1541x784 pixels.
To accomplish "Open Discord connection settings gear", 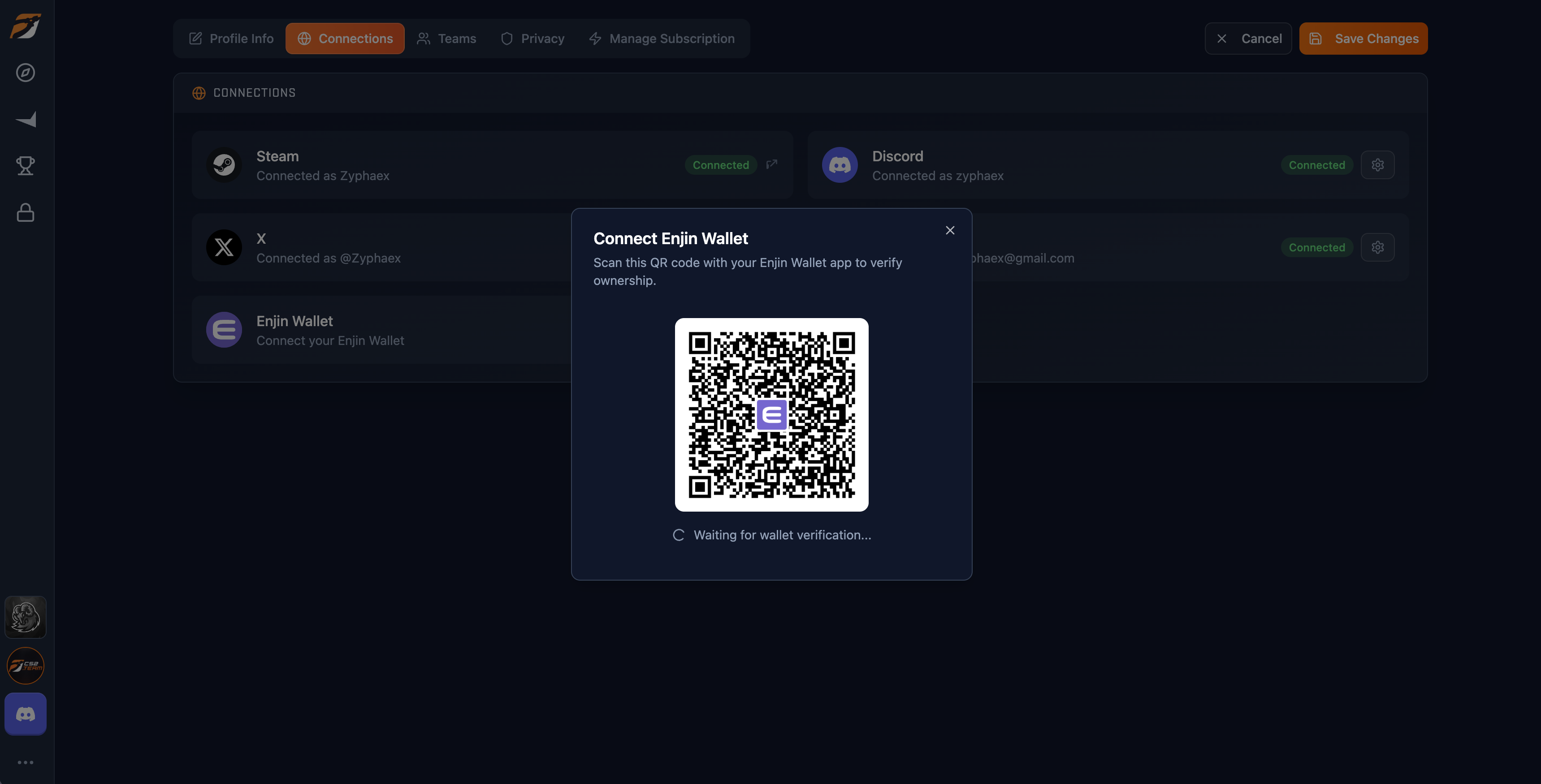I will click(x=1378, y=165).
